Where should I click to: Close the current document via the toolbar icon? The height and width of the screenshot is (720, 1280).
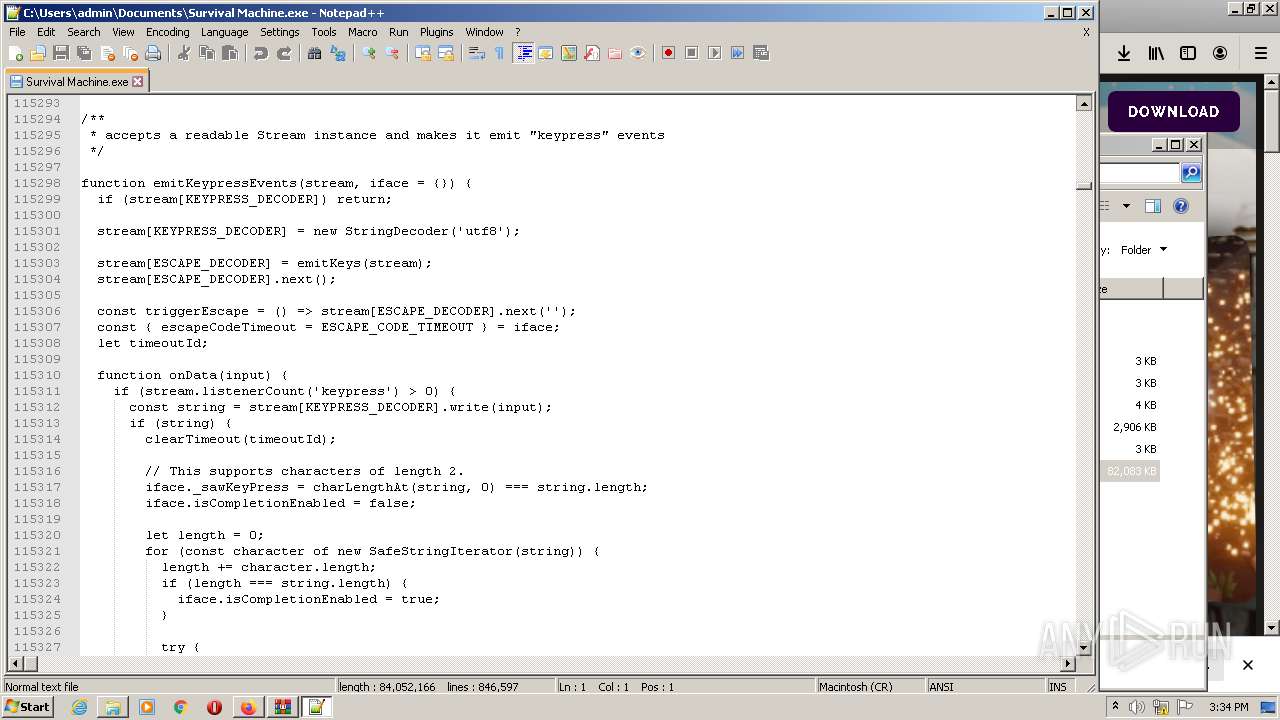click(107, 53)
